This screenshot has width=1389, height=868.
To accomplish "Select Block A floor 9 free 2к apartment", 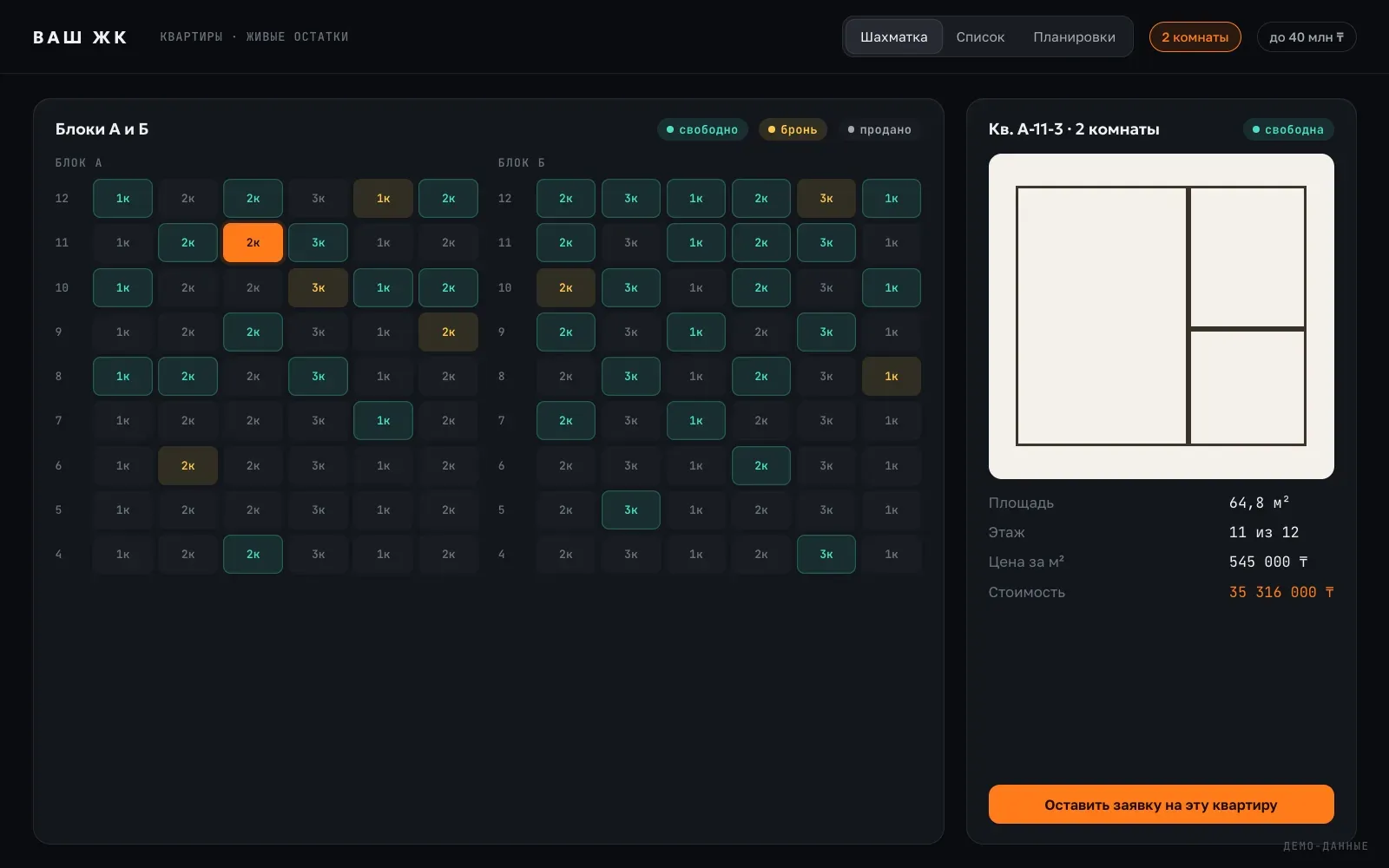I will click(x=253, y=332).
